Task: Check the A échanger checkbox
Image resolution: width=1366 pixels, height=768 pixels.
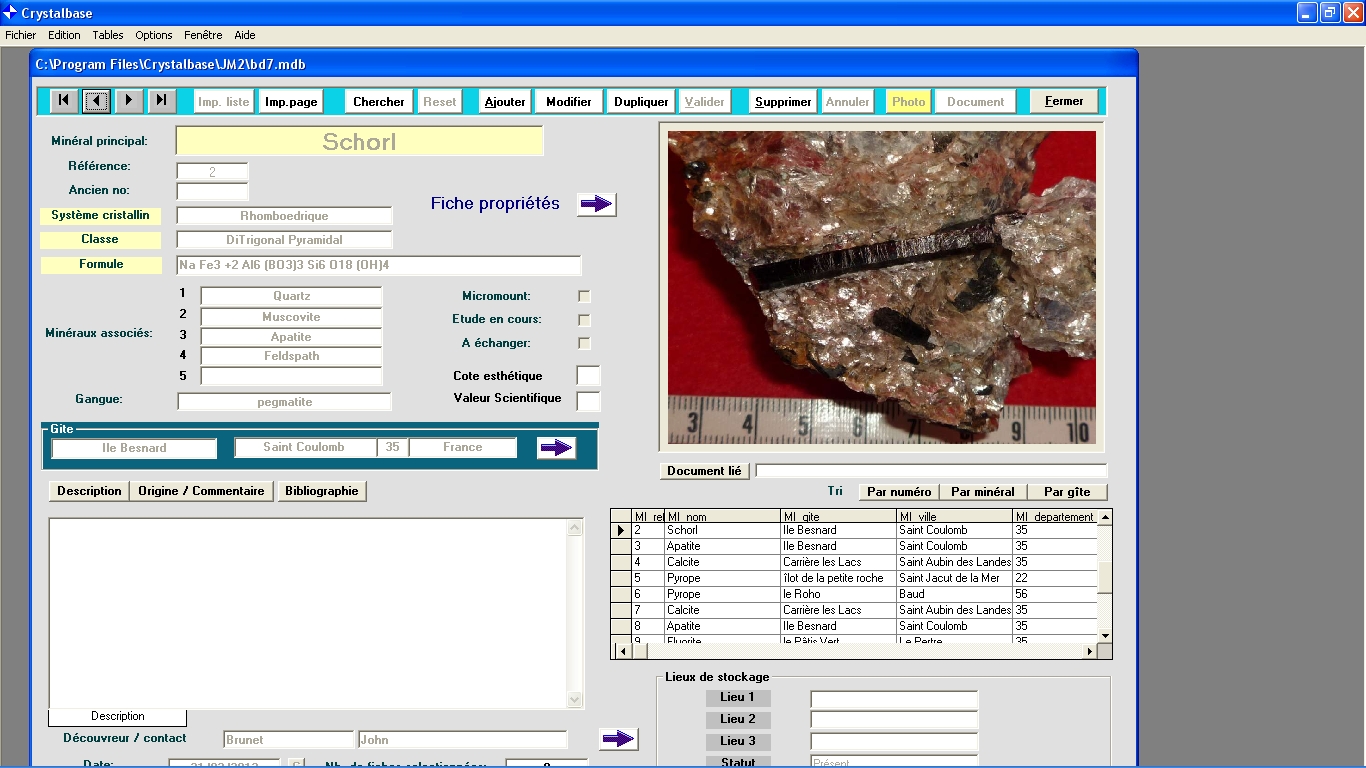Action: tap(584, 343)
